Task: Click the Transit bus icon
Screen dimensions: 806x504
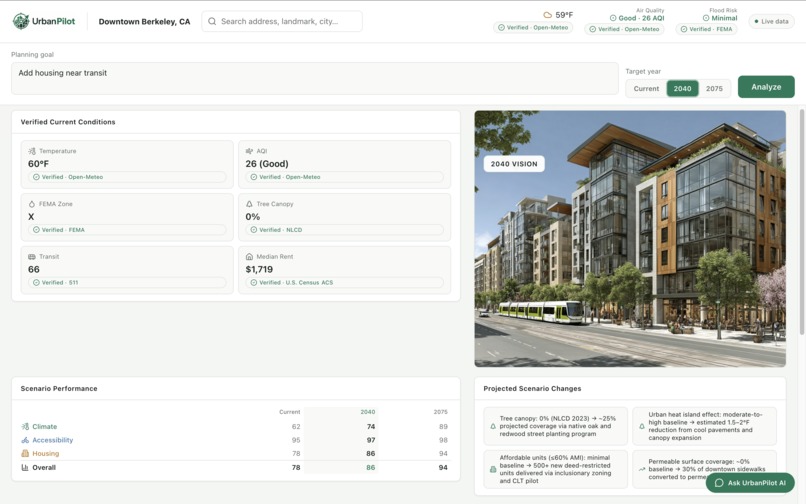Action: click(x=32, y=257)
